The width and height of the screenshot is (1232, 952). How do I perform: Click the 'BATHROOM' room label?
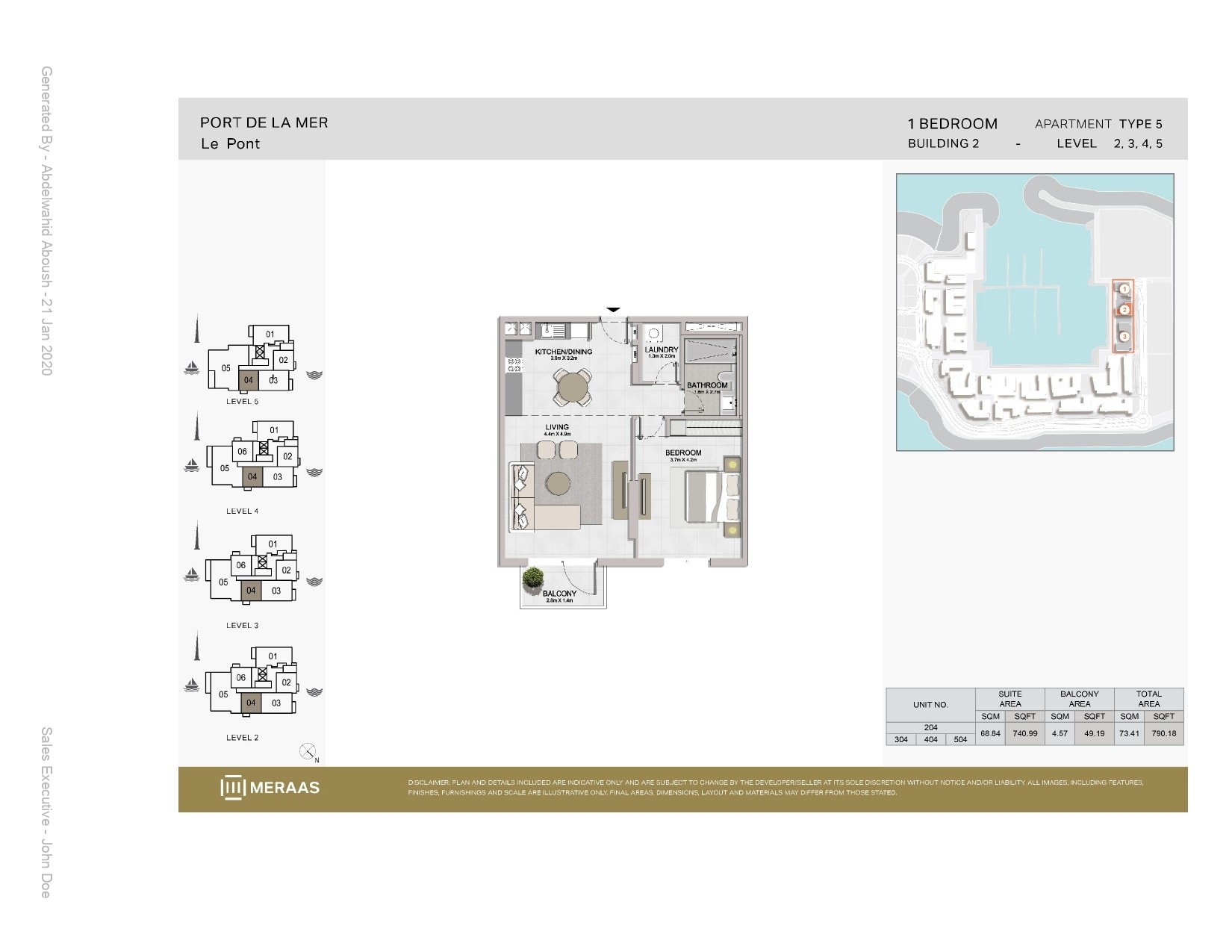coord(707,385)
